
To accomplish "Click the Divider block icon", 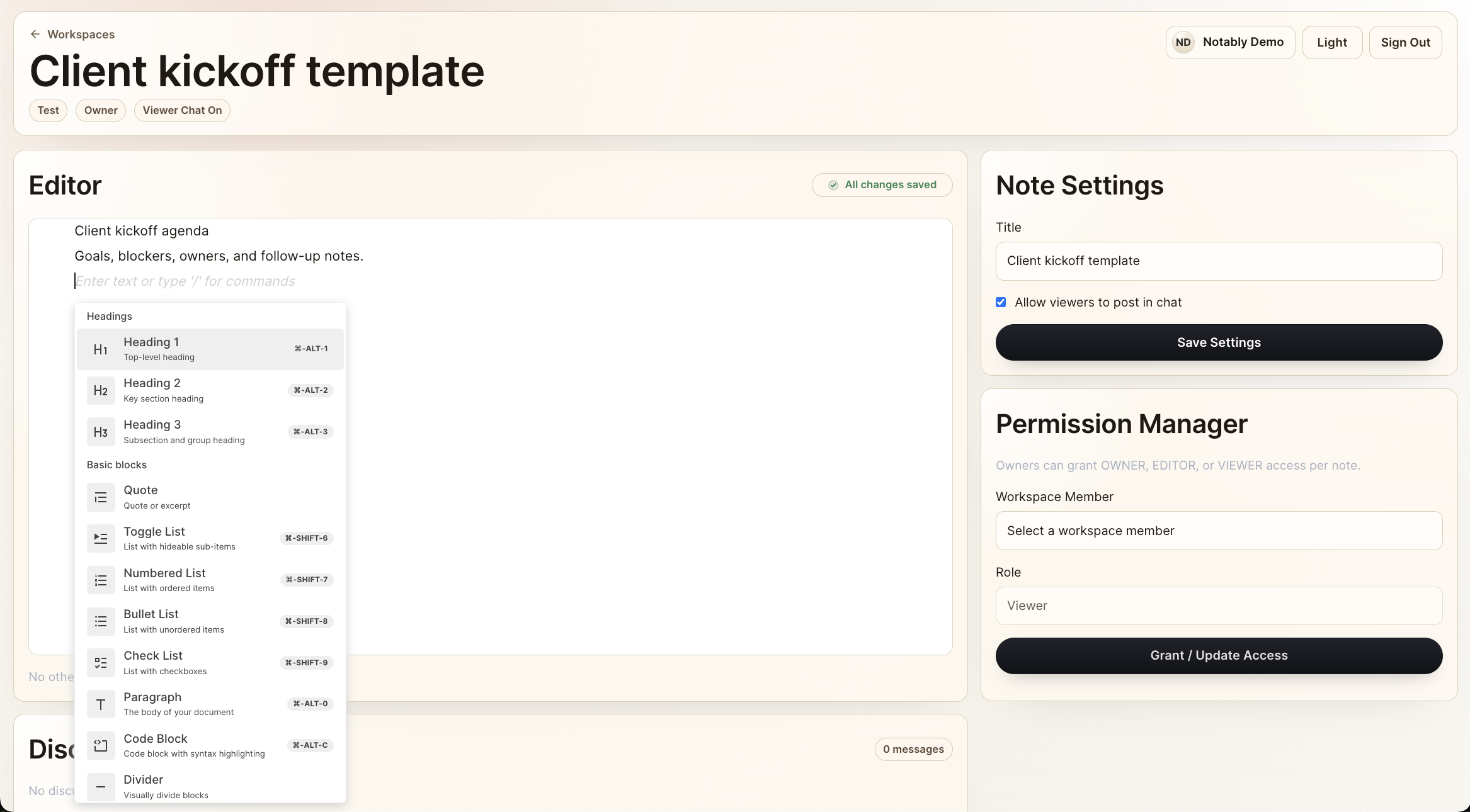I will coord(100,787).
